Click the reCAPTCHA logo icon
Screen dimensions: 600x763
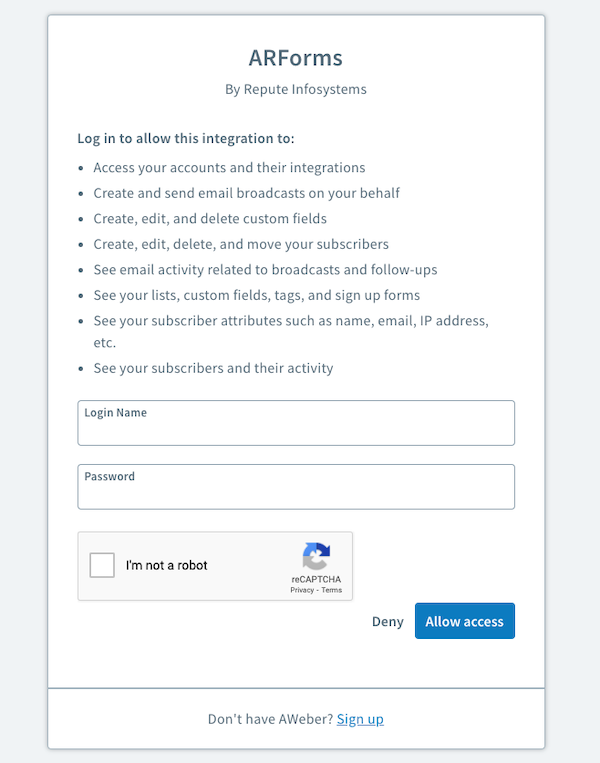pyautogui.click(x=316, y=557)
